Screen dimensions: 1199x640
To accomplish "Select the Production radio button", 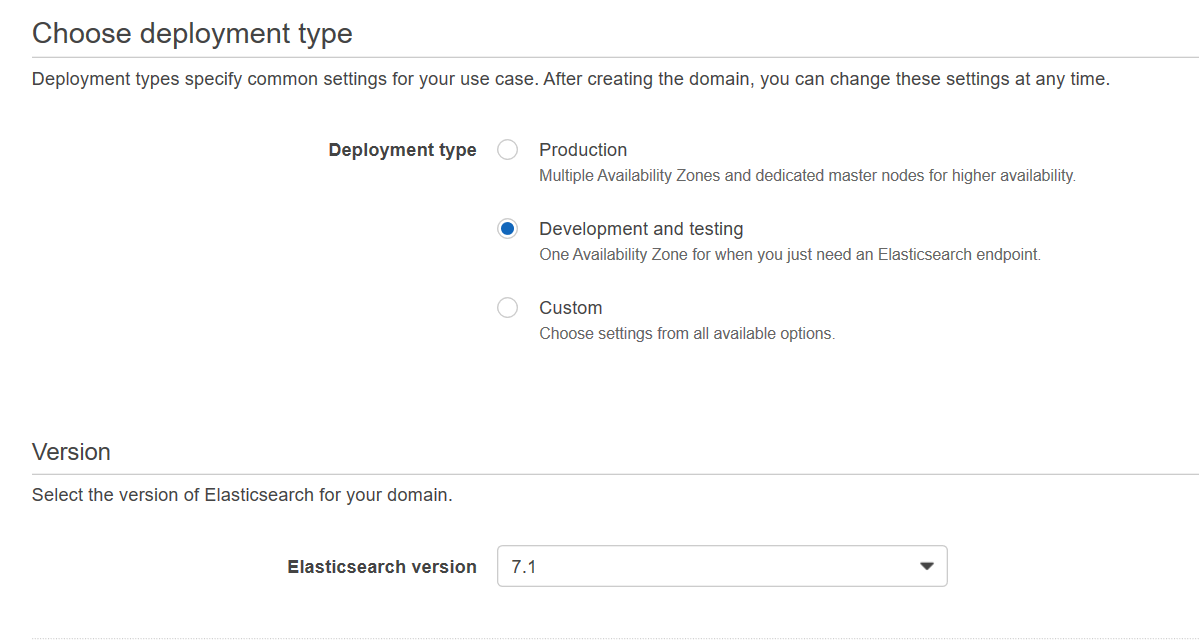I will (508, 150).
